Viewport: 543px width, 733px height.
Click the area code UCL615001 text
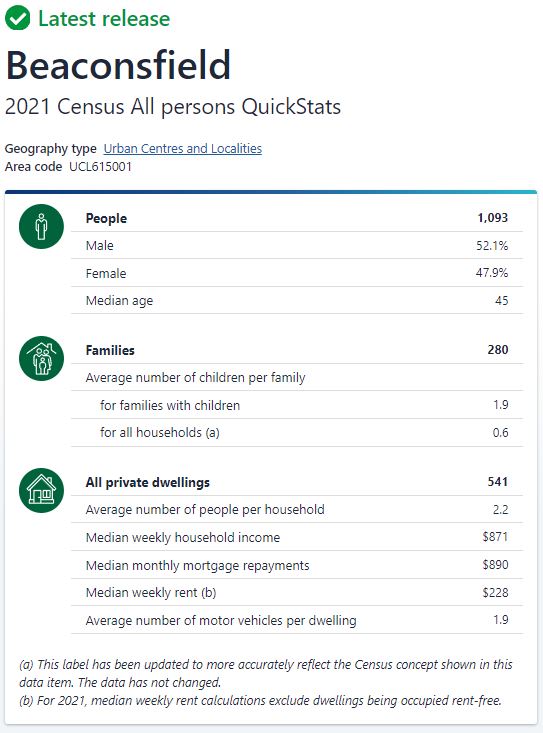click(100, 167)
